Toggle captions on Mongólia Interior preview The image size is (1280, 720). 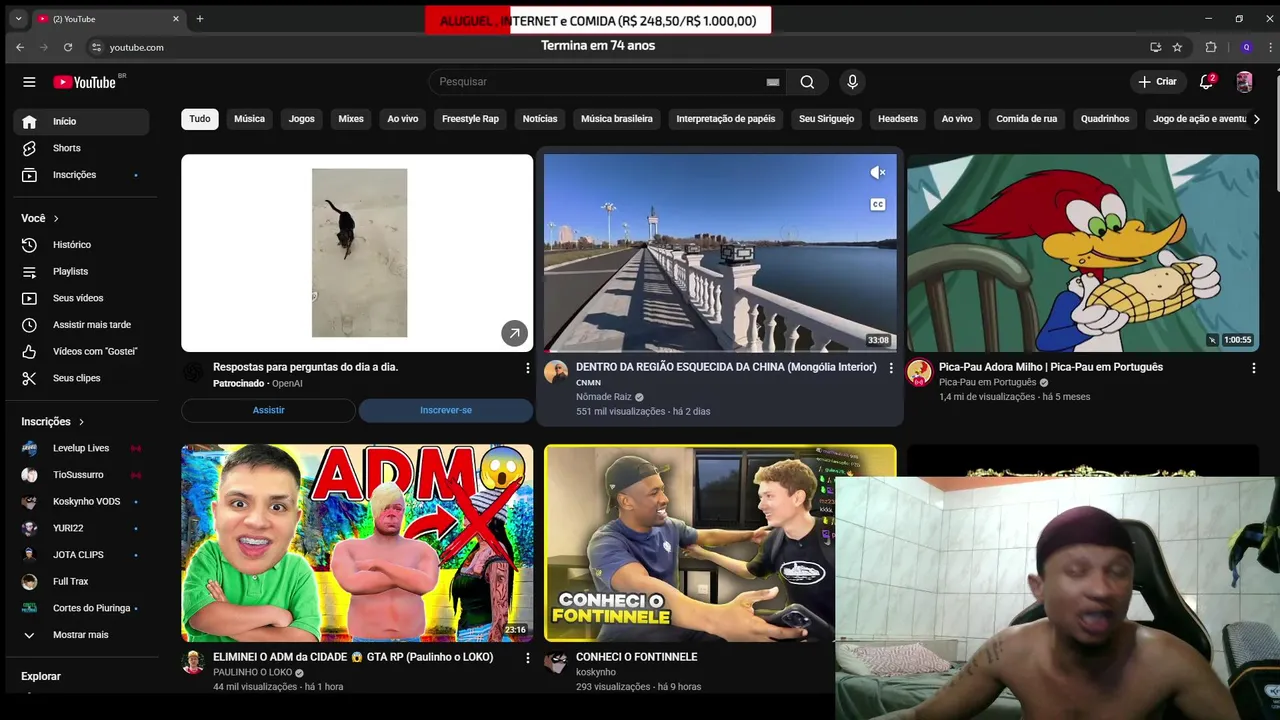pyautogui.click(x=877, y=204)
